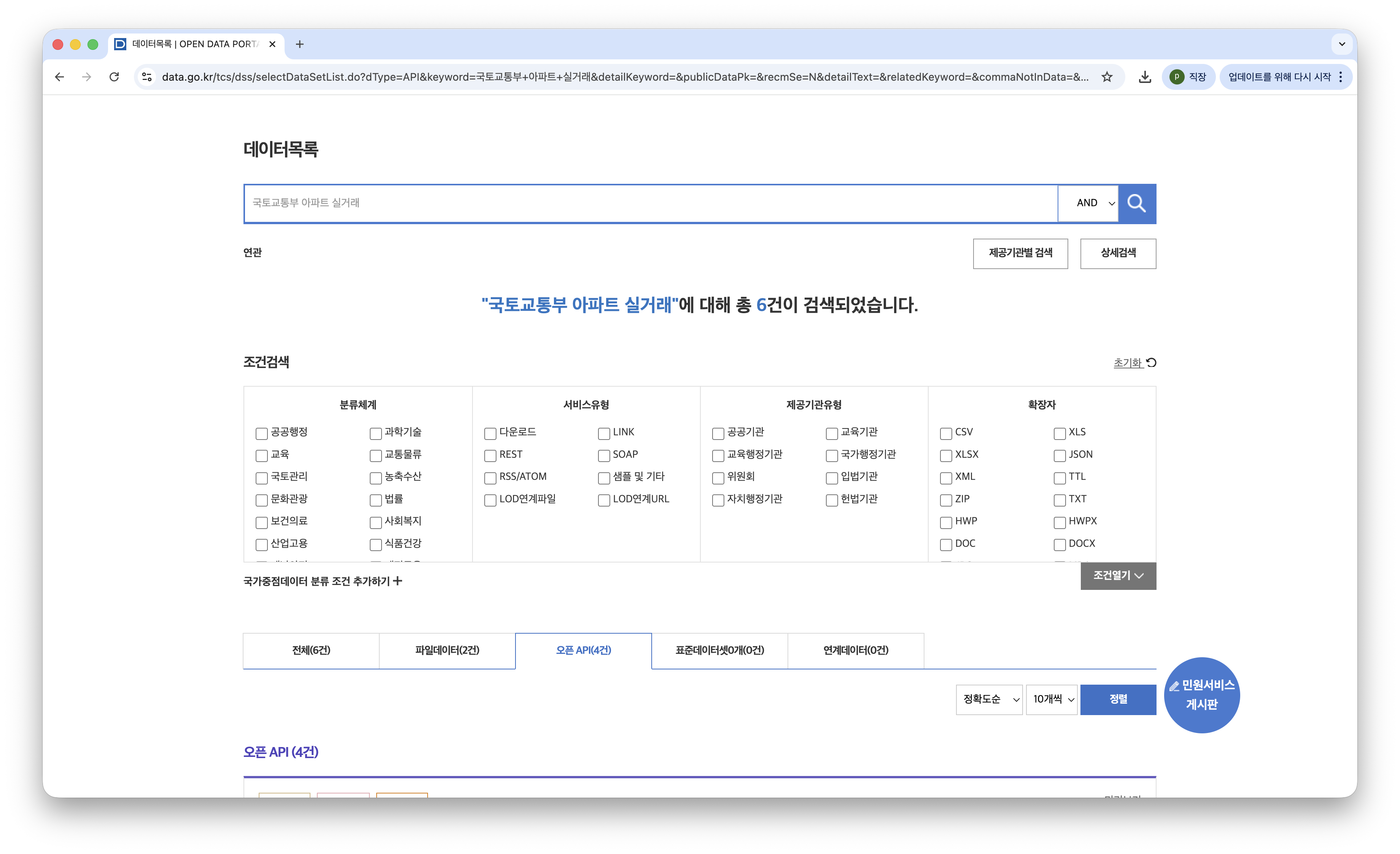Click the keyword search input field
The height and width of the screenshot is (854, 1400).
[x=651, y=203]
